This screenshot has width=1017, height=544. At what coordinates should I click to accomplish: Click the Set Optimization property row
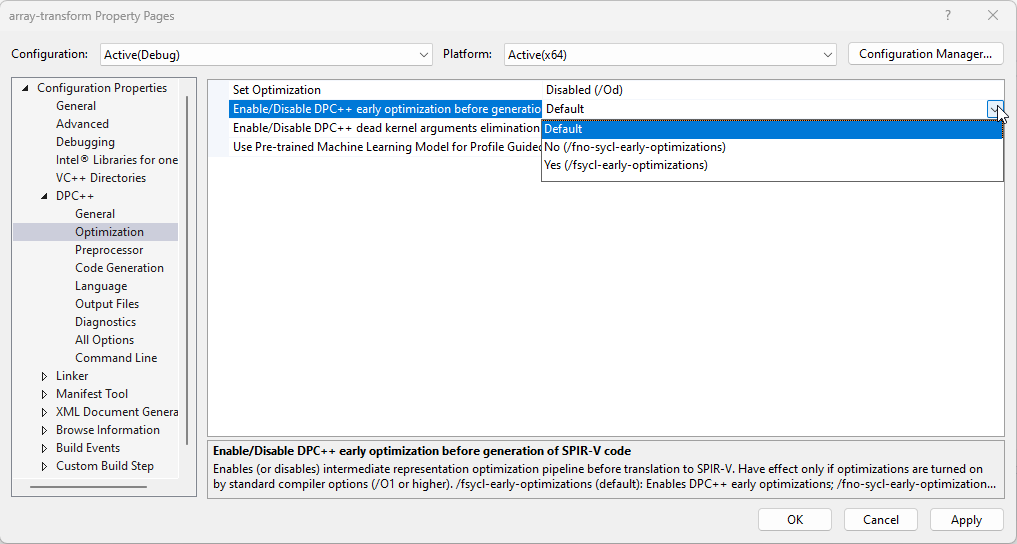pyautogui.click(x=277, y=90)
